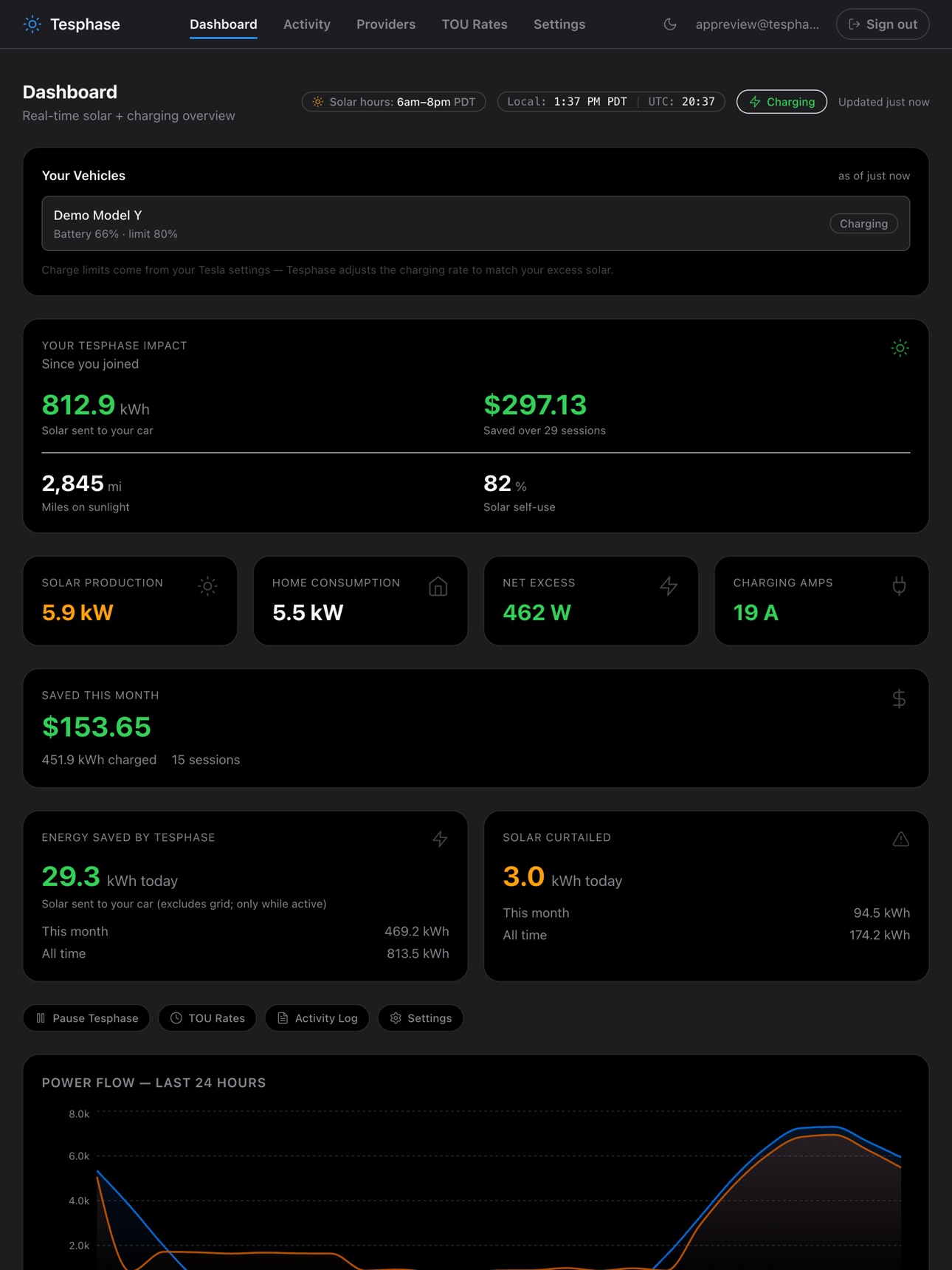Click the $153.65 saved this month value

click(97, 727)
